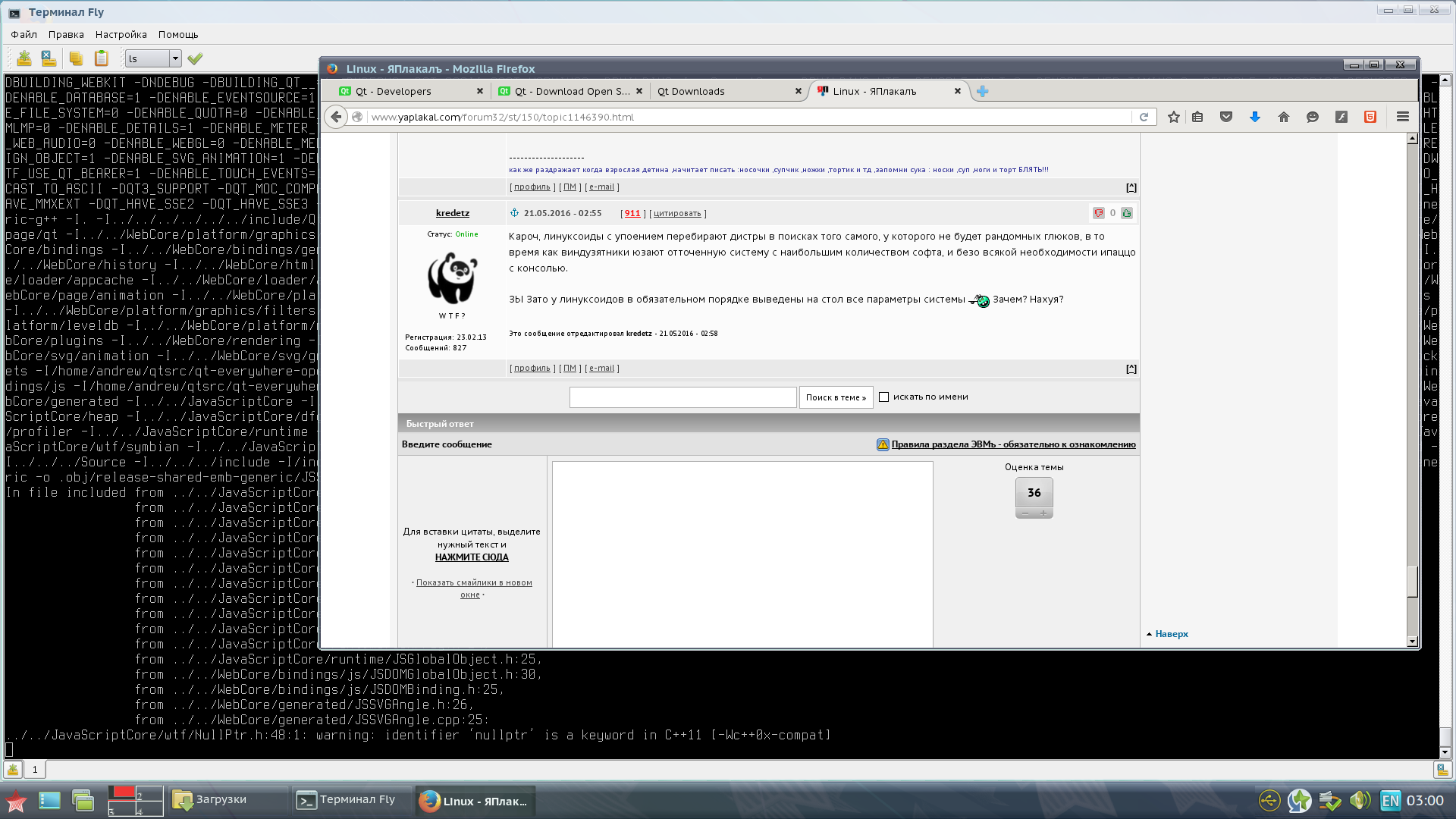
Task: Click the EN keyboard layout indicator
Action: click(x=1390, y=801)
